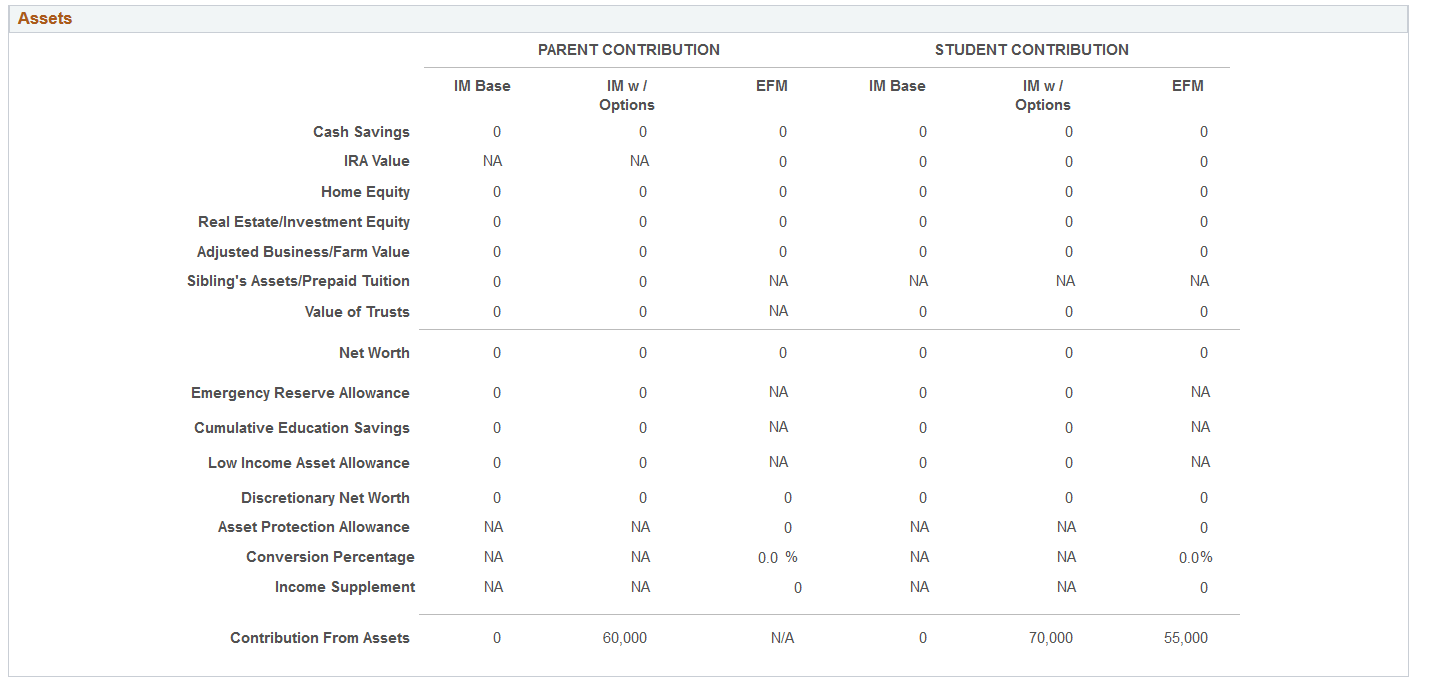Select the Value of Trusts row label

[357, 311]
